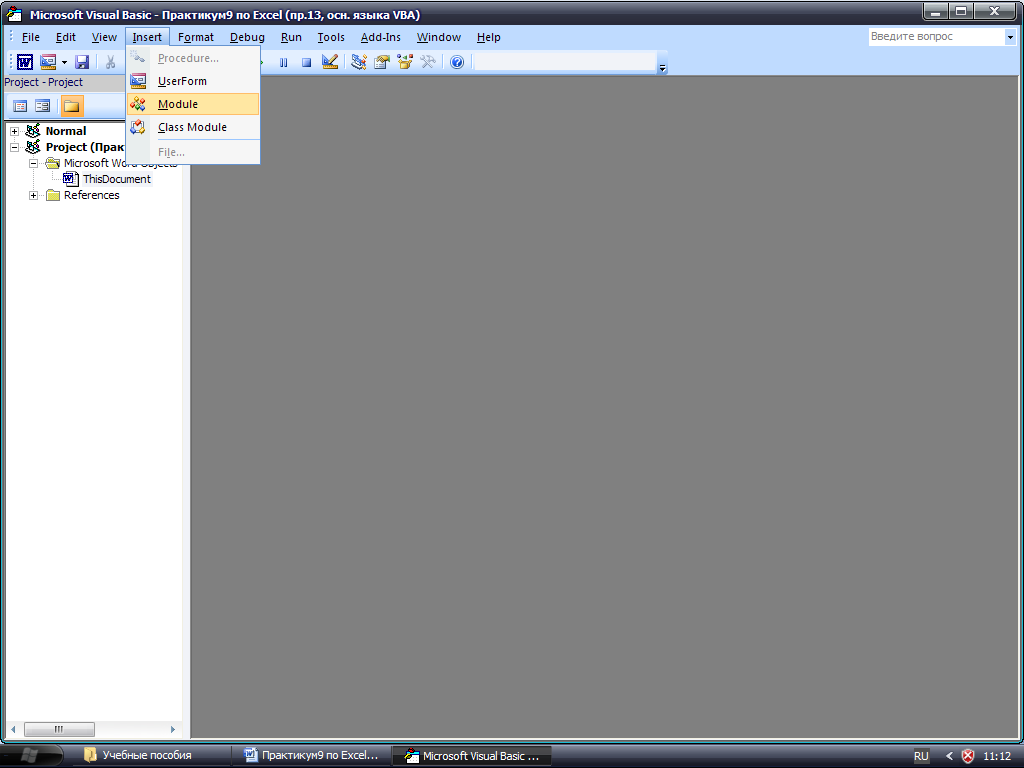Click the View Object icon in Project panel
This screenshot has height=768, width=1024.
coord(42,106)
